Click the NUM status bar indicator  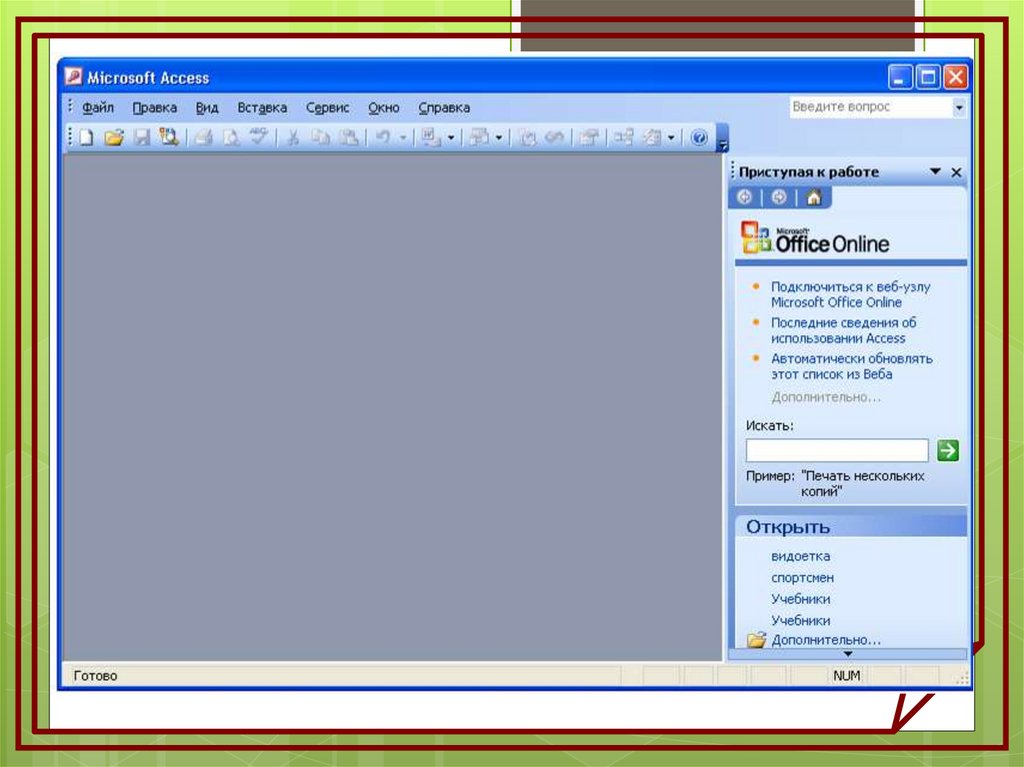coord(846,676)
